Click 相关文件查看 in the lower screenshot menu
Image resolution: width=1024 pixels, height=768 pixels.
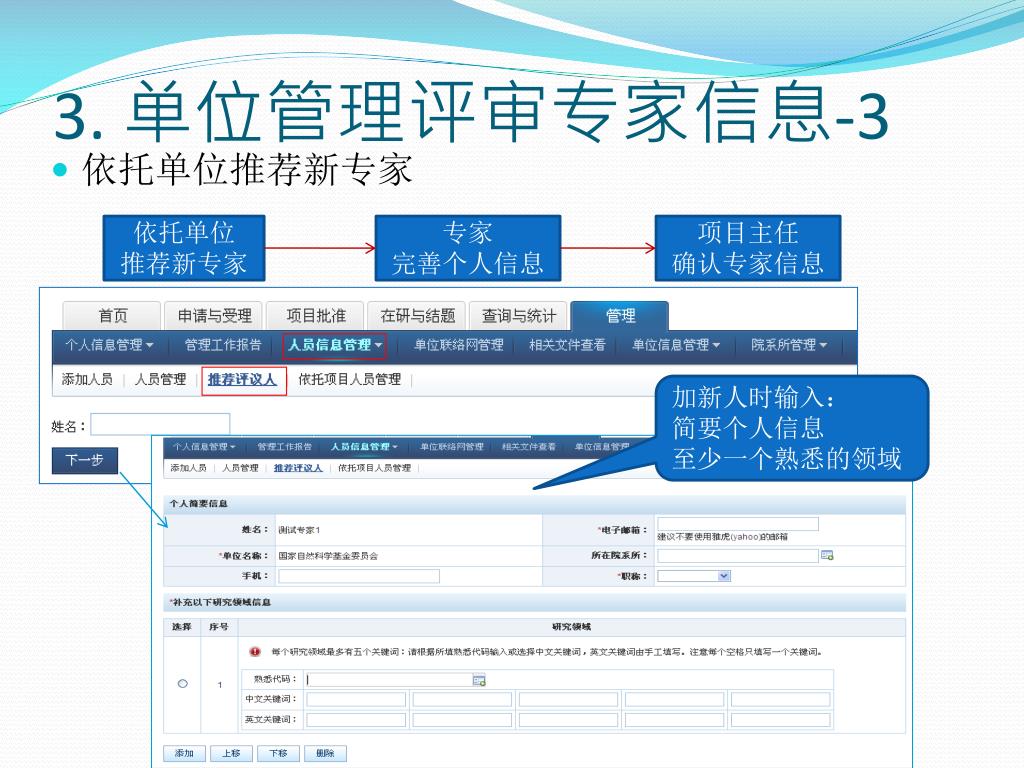pos(528,447)
